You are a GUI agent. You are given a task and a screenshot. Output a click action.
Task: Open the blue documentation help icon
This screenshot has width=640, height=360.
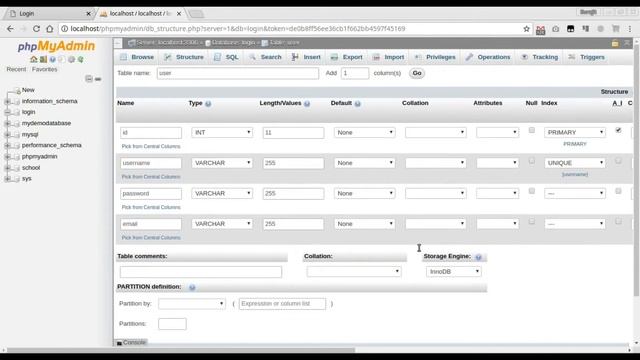coord(52,60)
